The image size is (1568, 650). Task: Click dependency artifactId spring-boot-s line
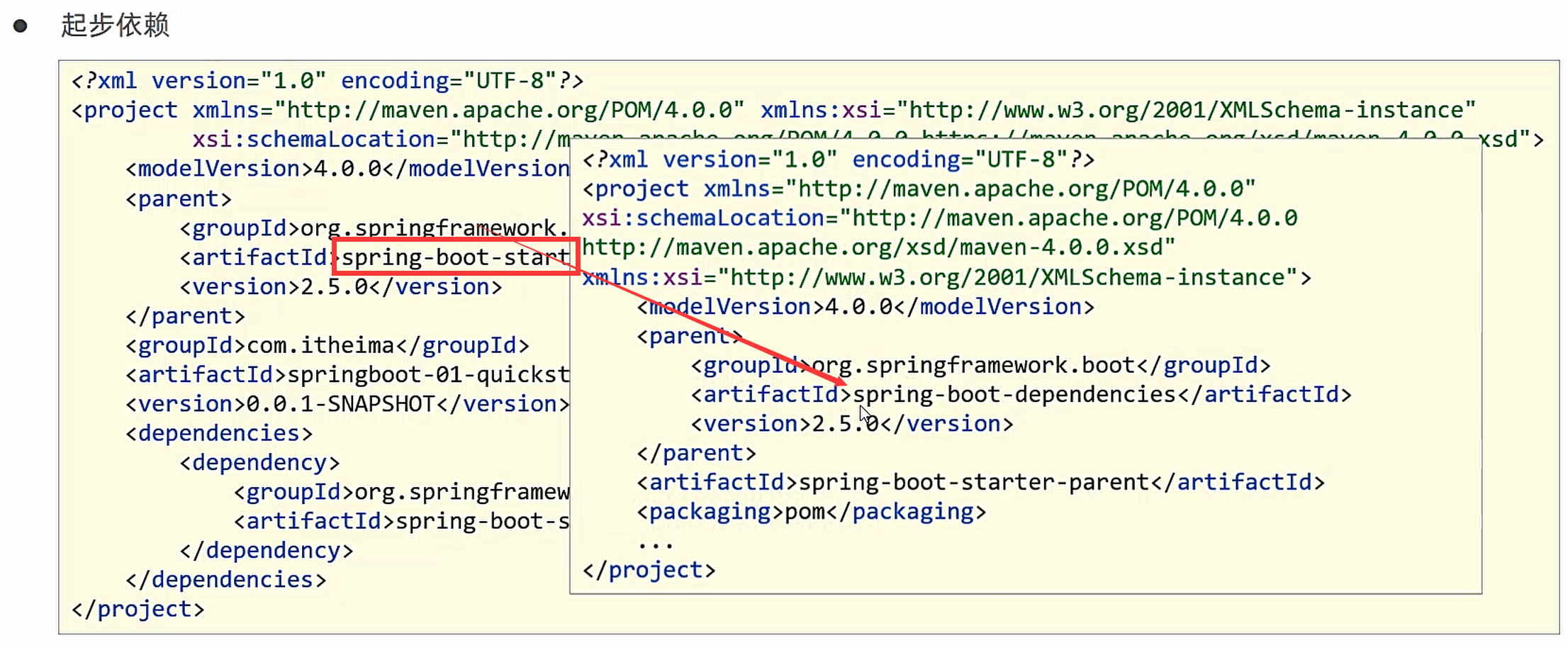coord(401,521)
